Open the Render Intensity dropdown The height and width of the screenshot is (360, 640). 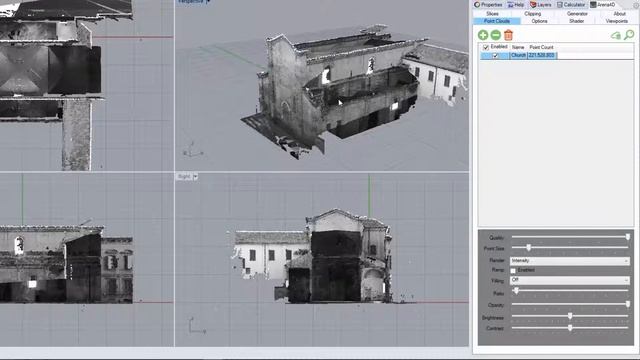(570, 260)
